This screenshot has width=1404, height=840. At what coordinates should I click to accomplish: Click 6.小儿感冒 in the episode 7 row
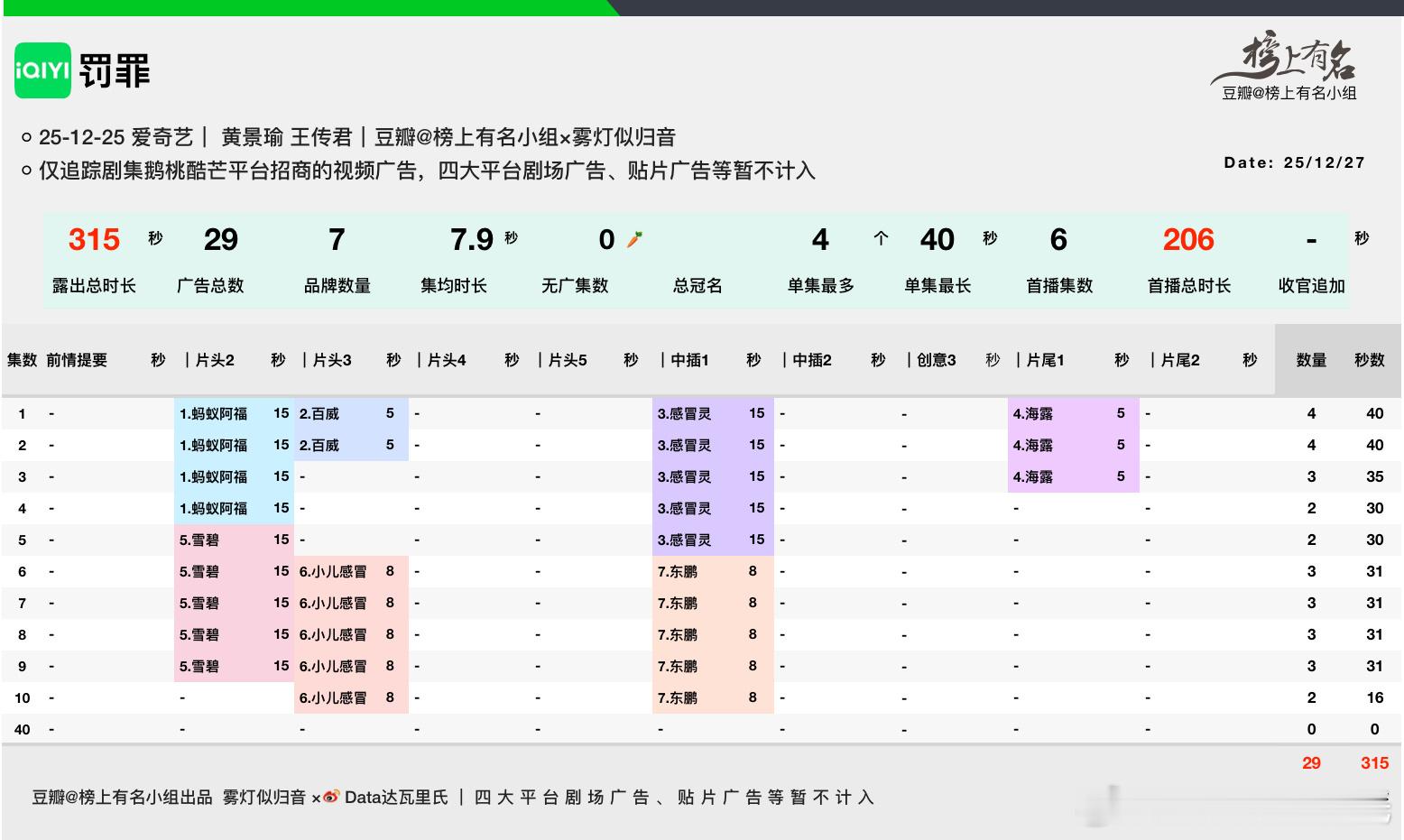pyautogui.click(x=333, y=604)
